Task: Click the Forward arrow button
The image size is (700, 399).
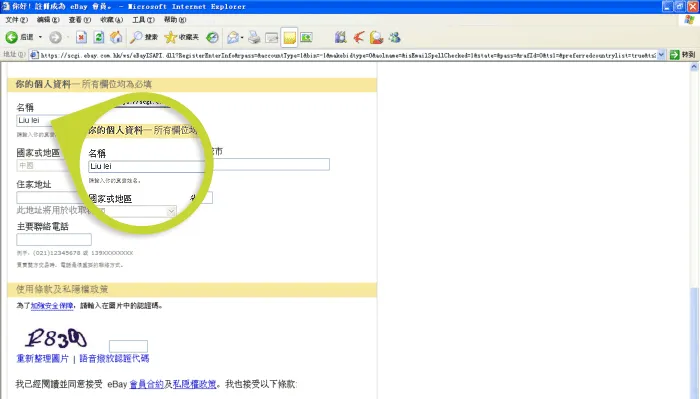Action: pos(55,37)
